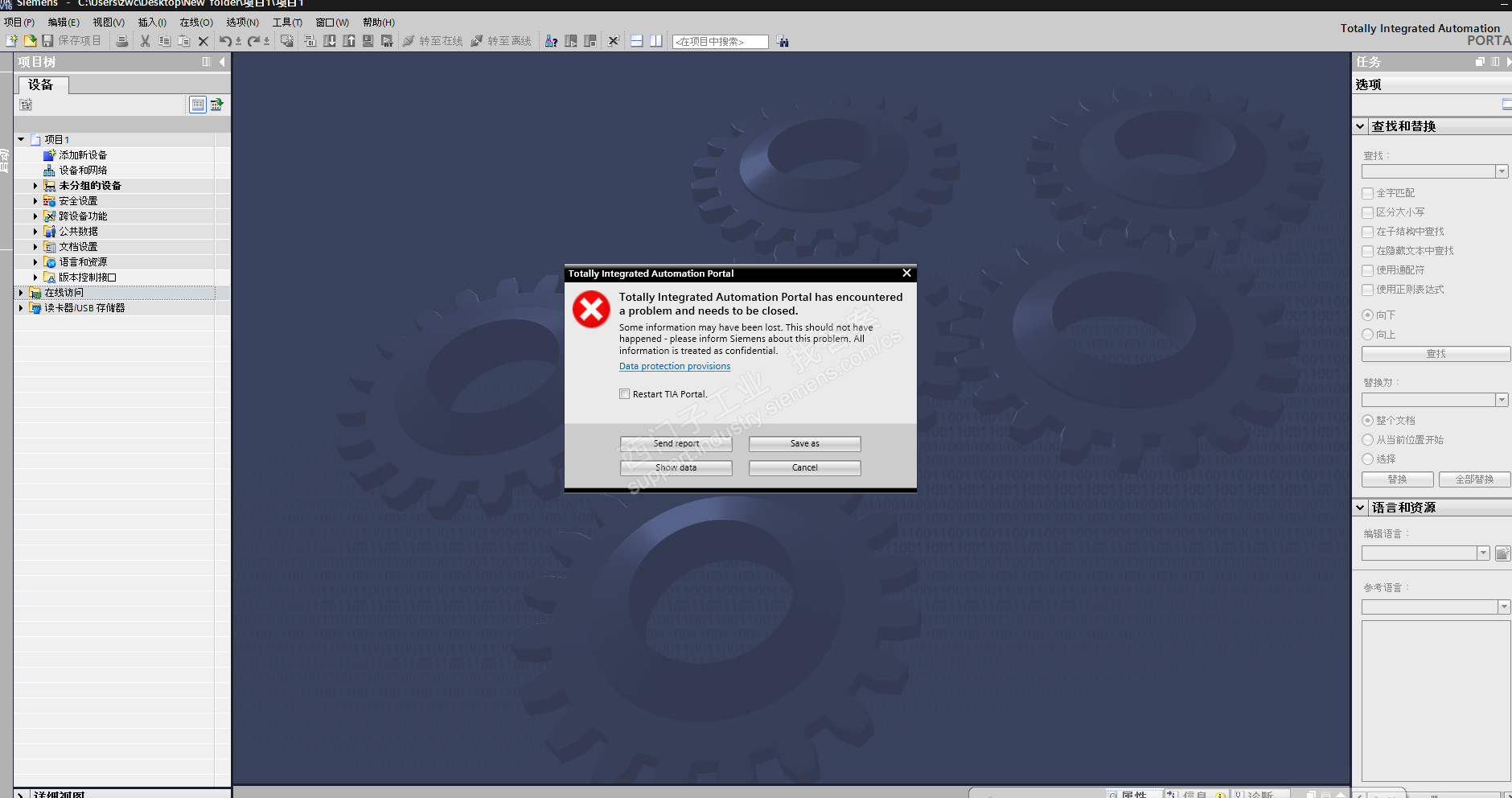Enable the 全字匹配 whole word checkbox
1512x798 pixels.
coord(1367,193)
